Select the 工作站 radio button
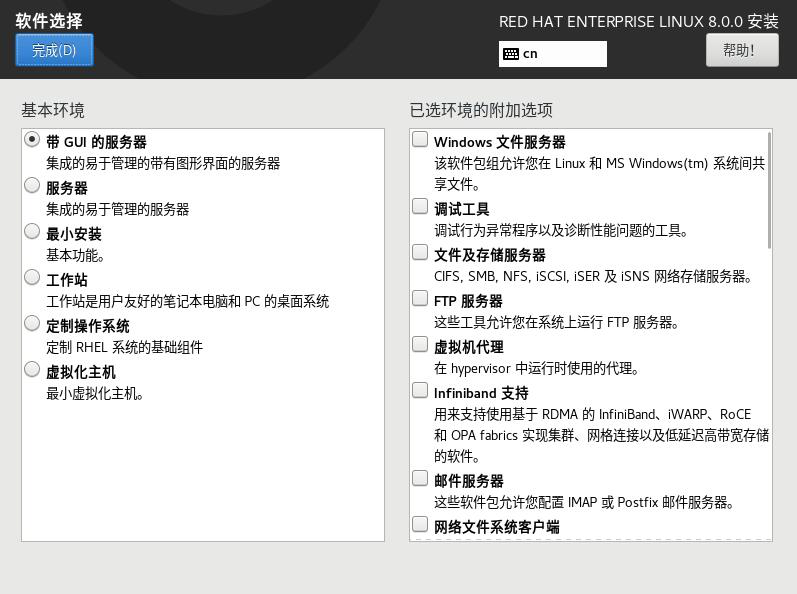 (x=32, y=277)
